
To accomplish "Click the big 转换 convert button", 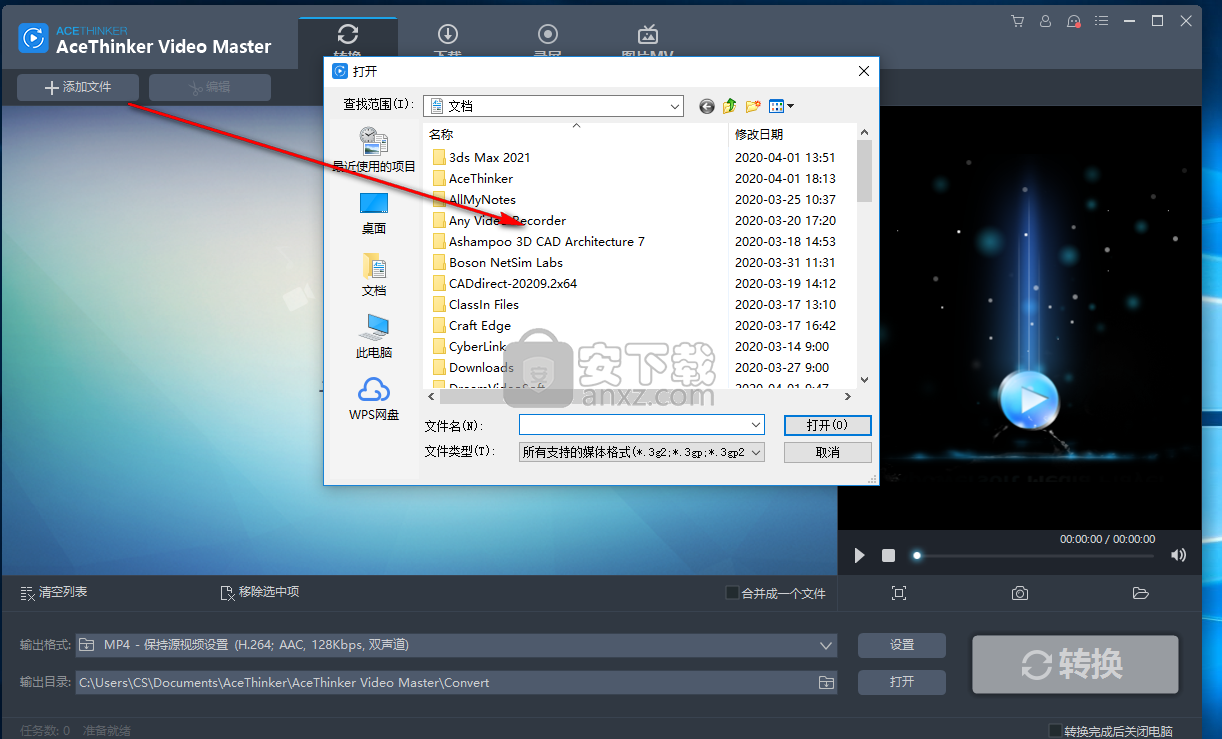I will tap(1075, 664).
